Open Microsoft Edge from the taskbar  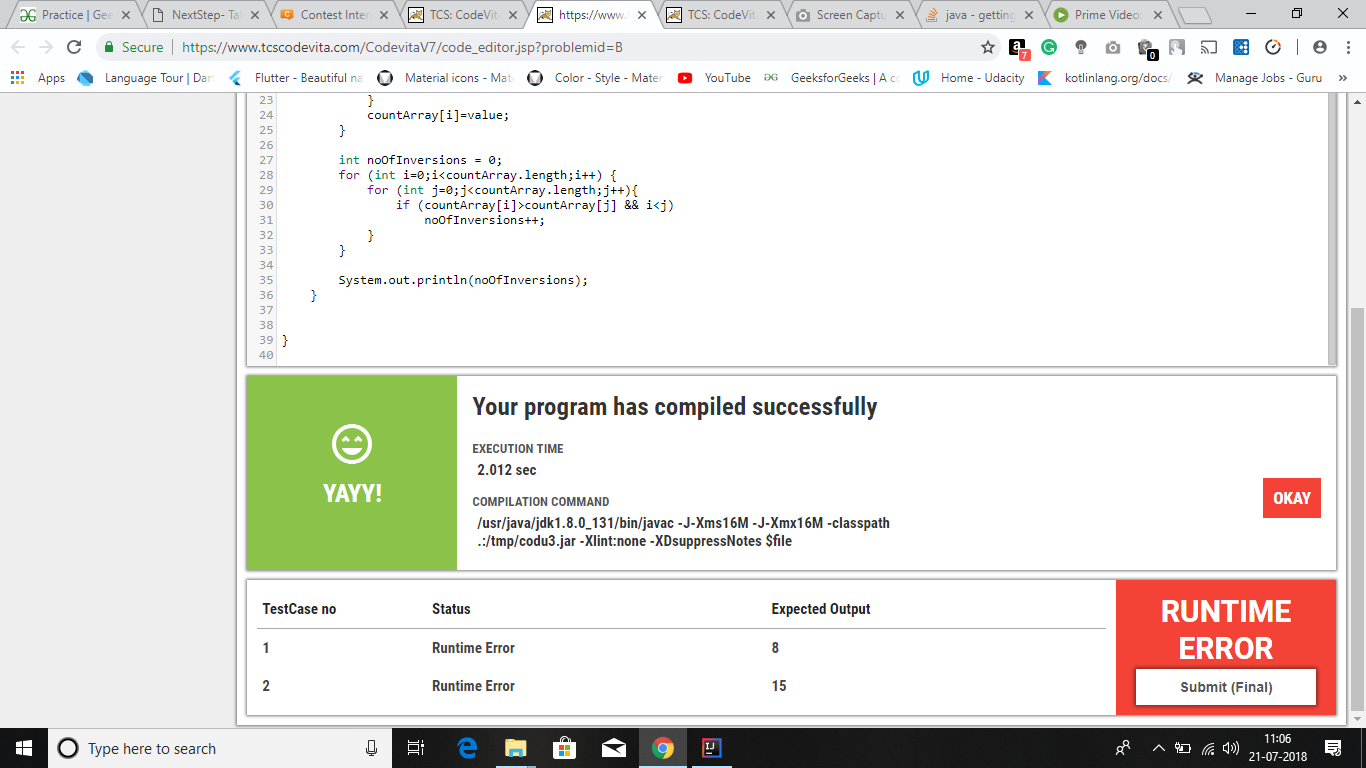[466, 748]
